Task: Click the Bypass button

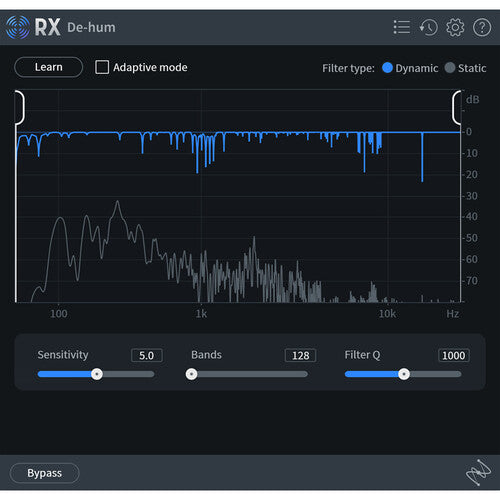Action: pyautogui.click(x=45, y=473)
